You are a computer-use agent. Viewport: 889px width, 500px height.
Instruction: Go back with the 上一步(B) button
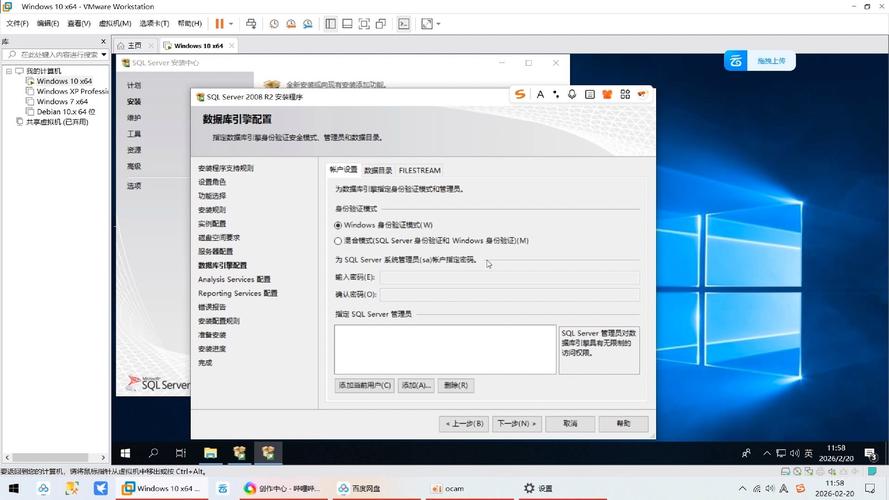tap(464, 423)
